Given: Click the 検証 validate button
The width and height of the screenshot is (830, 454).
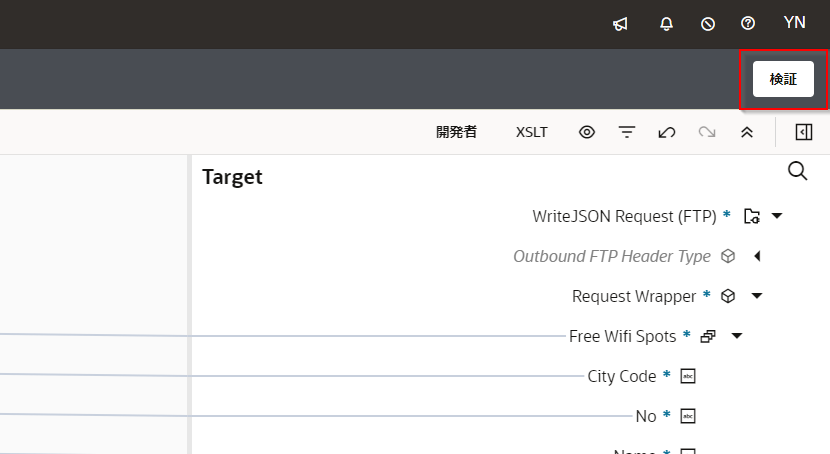Looking at the screenshot, I should coord(783,79).
